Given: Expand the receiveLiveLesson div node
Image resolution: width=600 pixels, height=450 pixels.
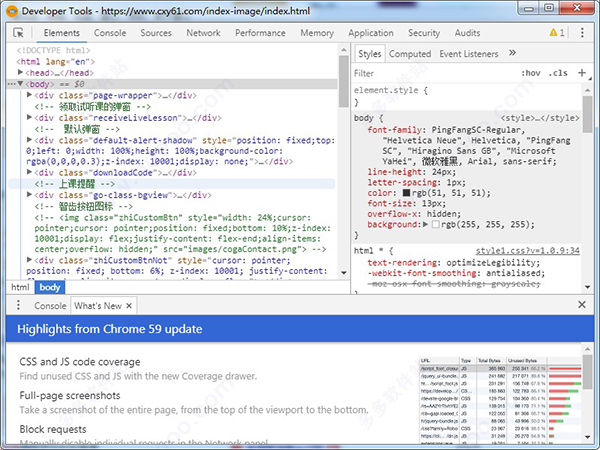Looking at the screenshot, I should coord(29,117).
